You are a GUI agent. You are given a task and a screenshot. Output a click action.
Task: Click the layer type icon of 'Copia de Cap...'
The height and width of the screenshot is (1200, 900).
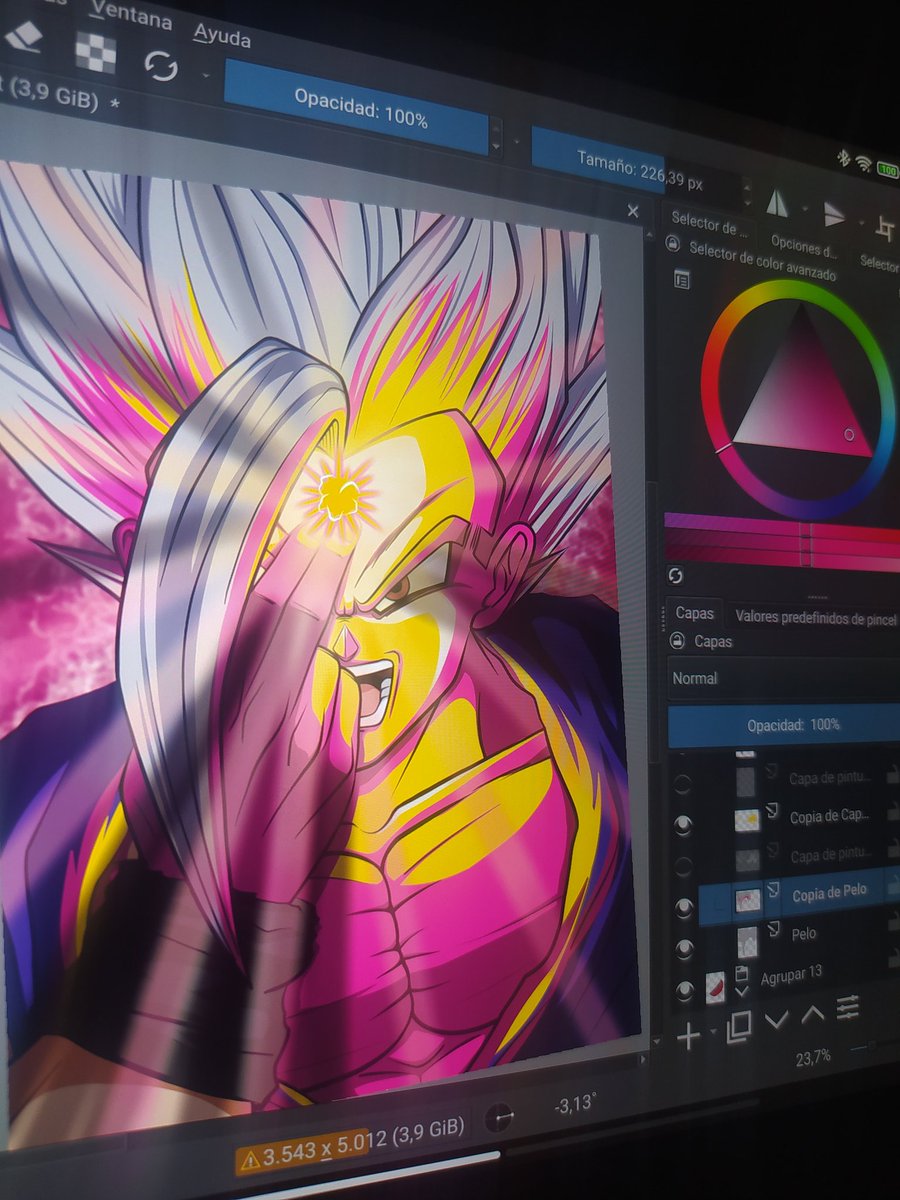[x=773, y=810]
